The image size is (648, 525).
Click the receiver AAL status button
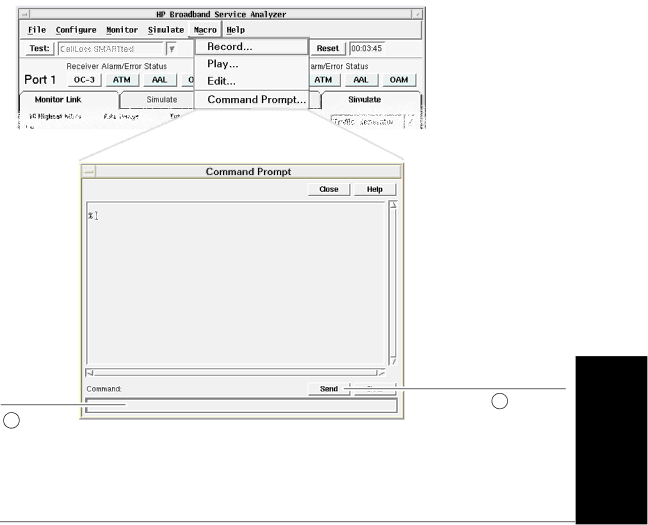point(159,80)
